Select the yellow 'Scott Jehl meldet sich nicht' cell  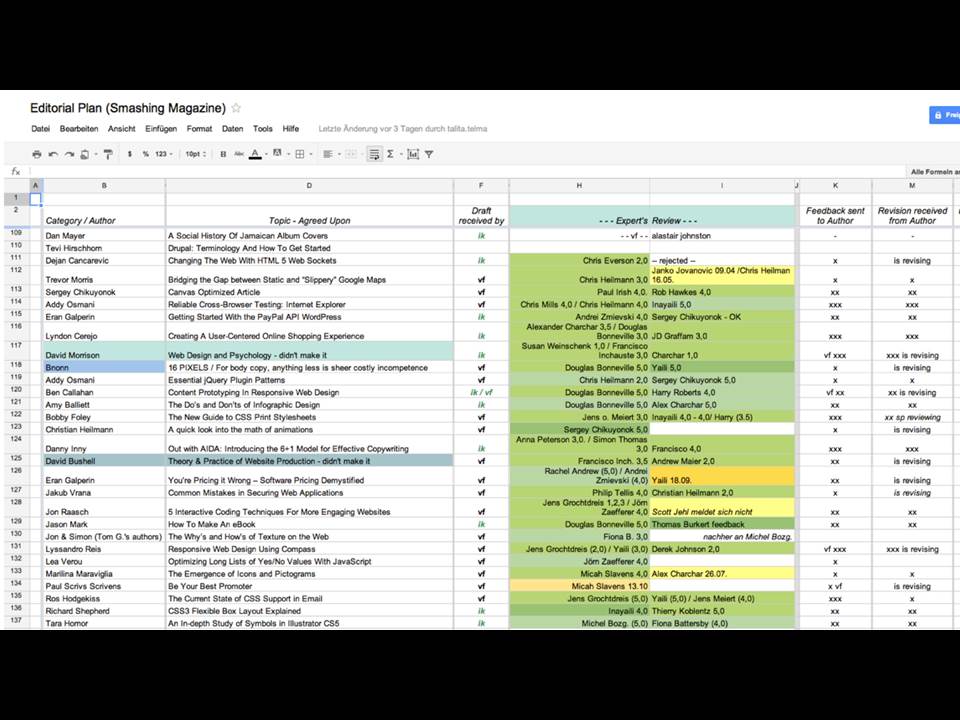coord(722,508)
